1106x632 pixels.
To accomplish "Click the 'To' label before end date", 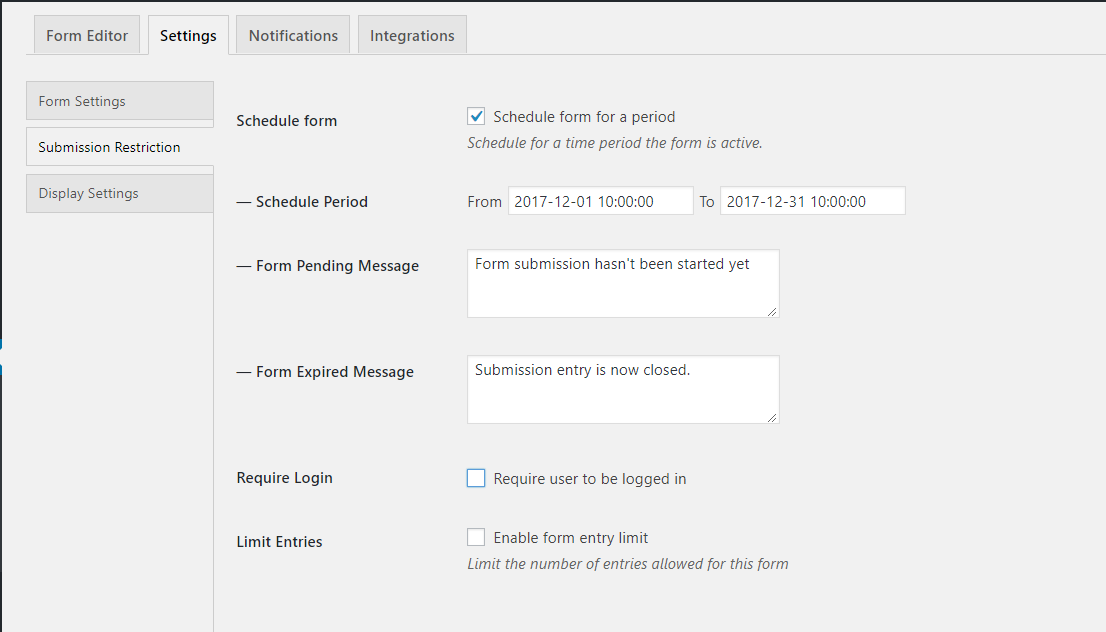I will tap(707, 202).
